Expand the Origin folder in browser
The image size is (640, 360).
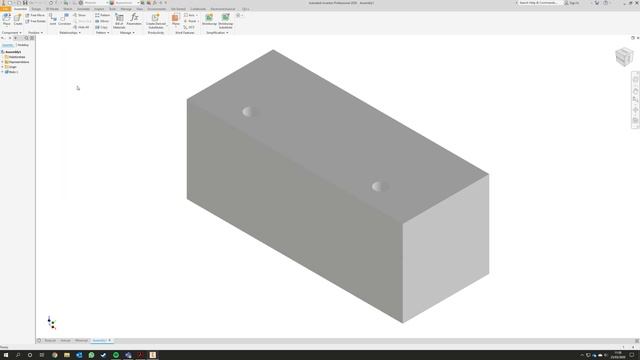click(x=2, y=67)
